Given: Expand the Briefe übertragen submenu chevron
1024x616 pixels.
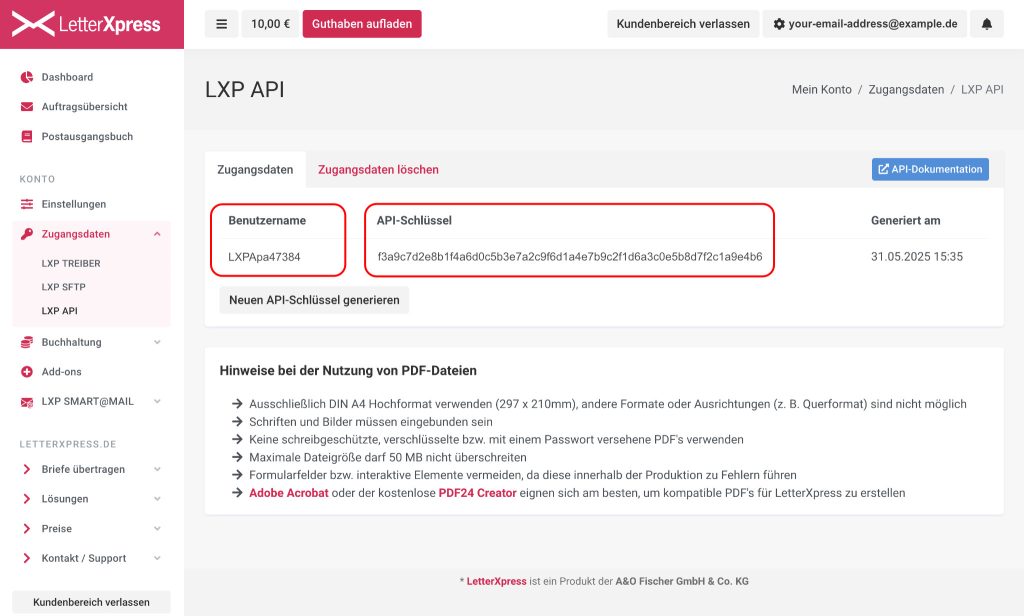Looking at the screenshot, I should pyautogui.click(x=157, y=469).
